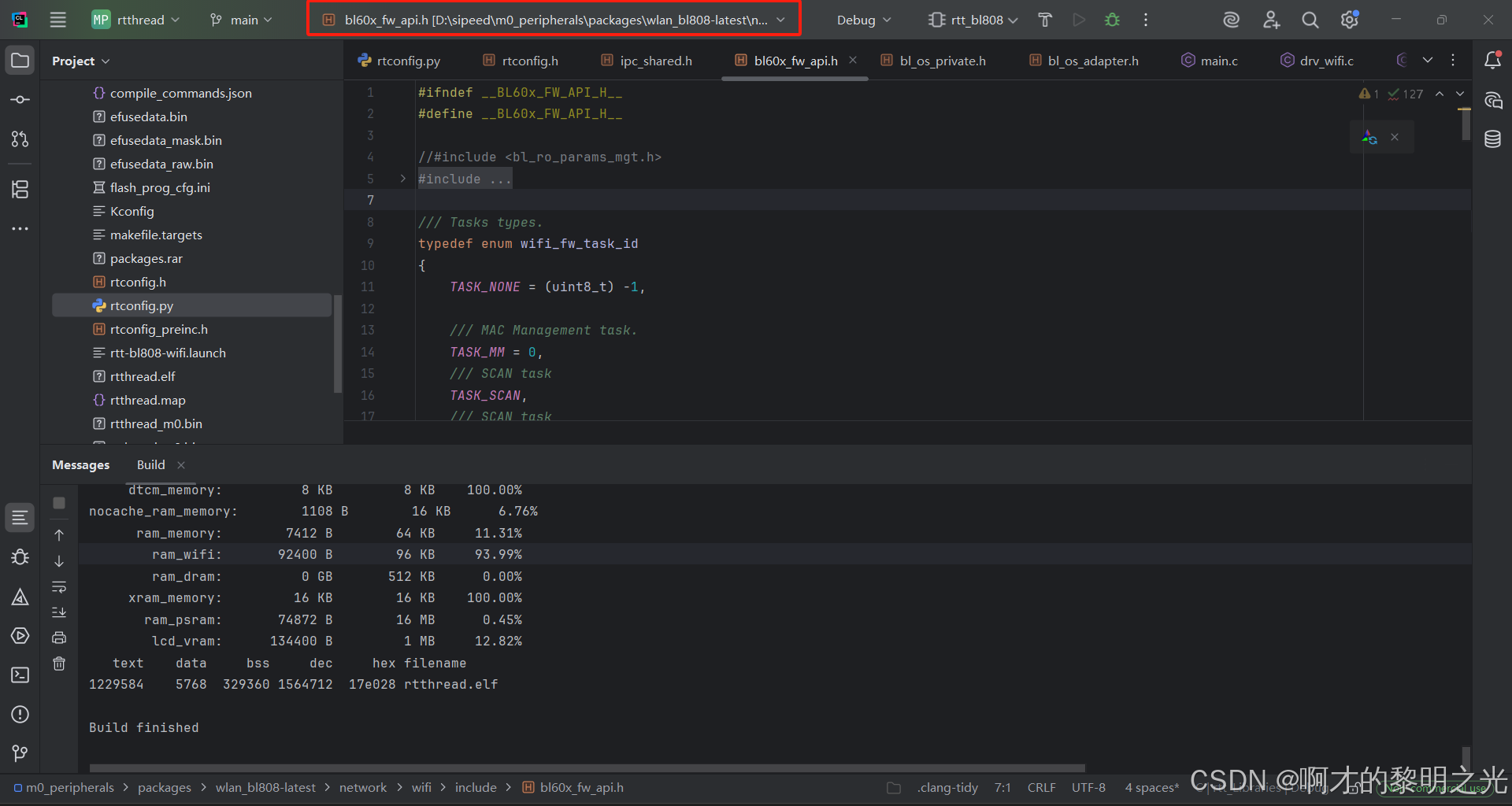Open the main hamburger menu

click(57, 20)
